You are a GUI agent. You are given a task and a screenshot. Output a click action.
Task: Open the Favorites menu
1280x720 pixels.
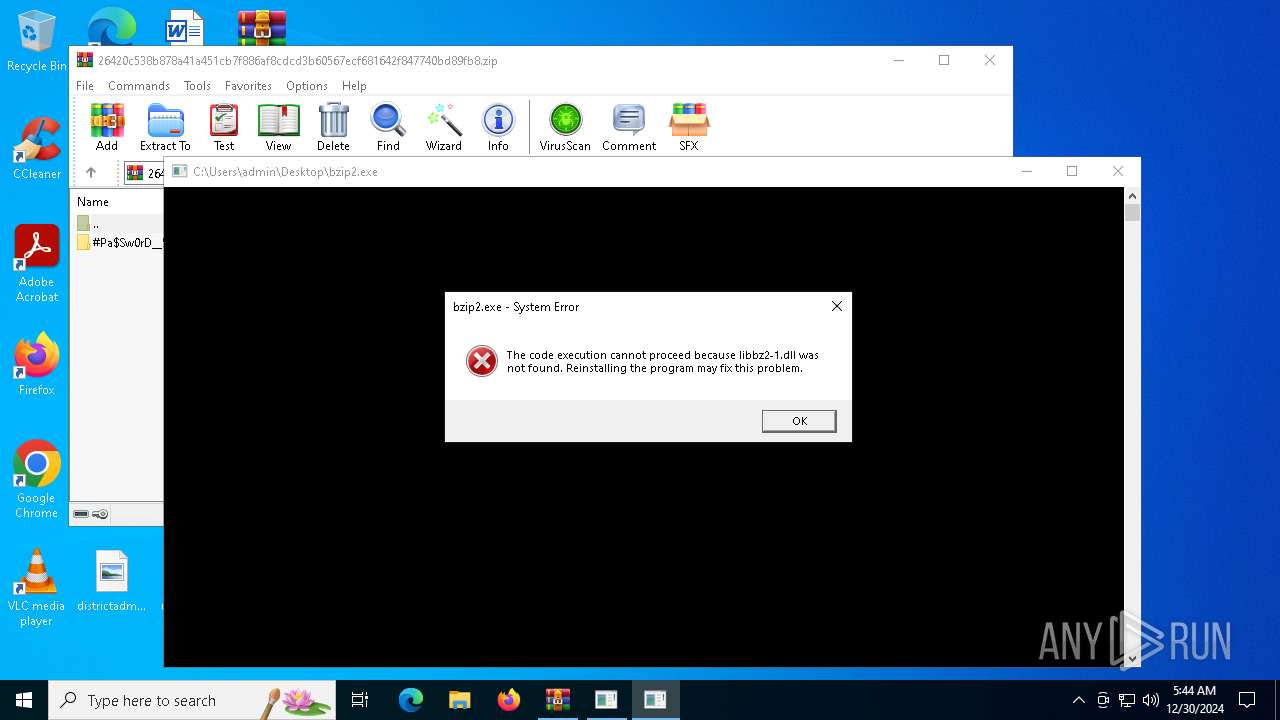pos(248,86)
